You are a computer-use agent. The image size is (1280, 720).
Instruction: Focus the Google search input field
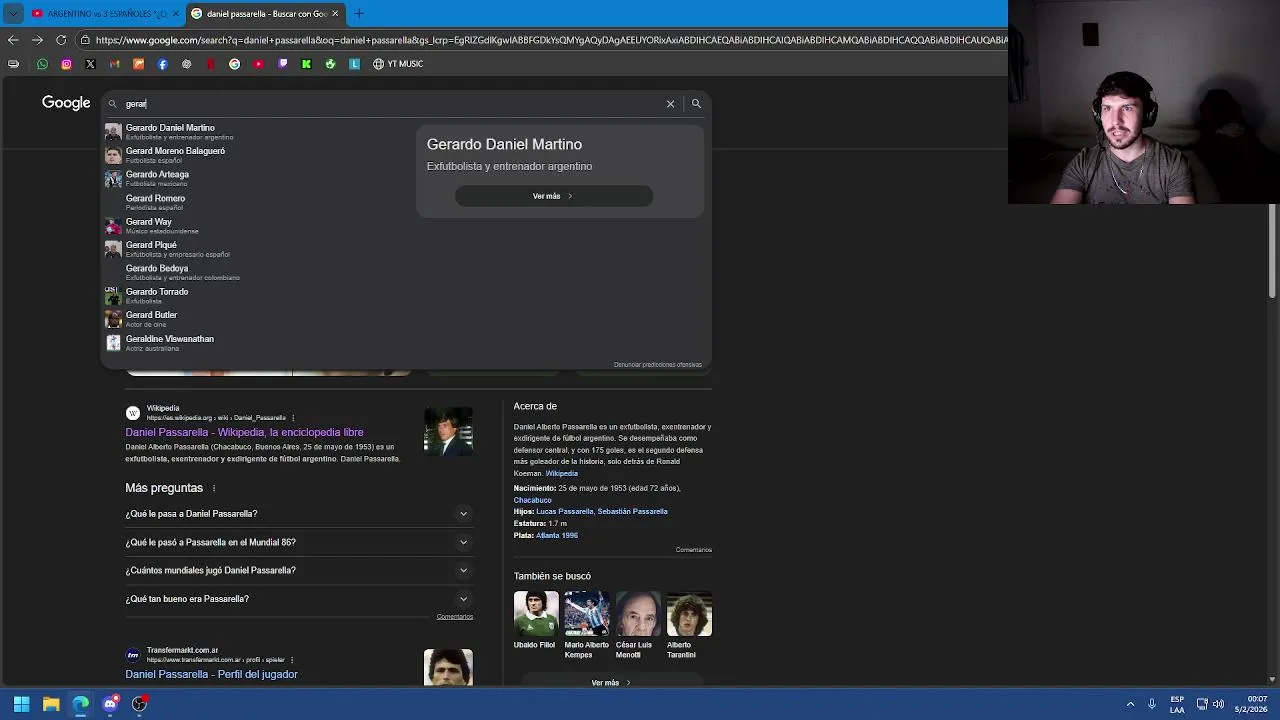(390, 104)
